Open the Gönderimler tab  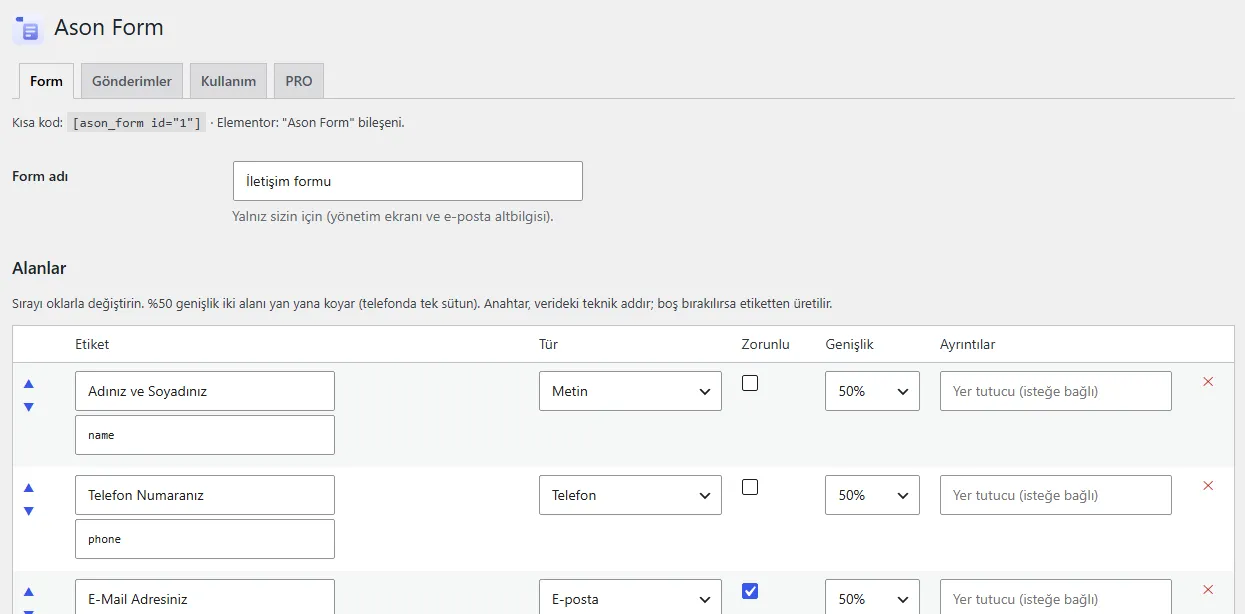[x=132, y=81]
